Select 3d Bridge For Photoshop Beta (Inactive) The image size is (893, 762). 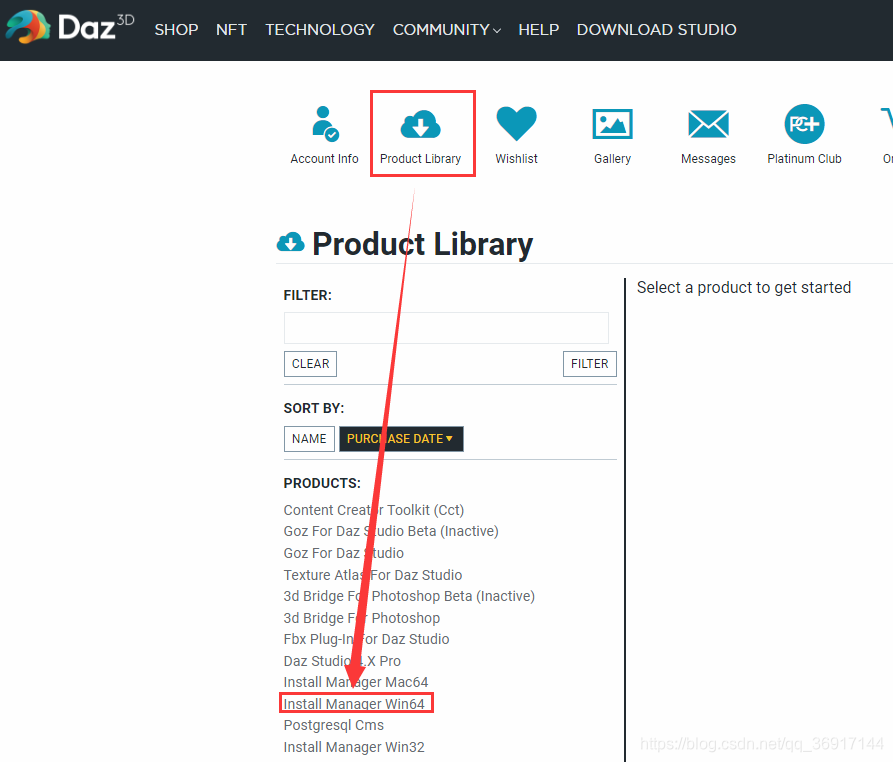pos(409,596)
